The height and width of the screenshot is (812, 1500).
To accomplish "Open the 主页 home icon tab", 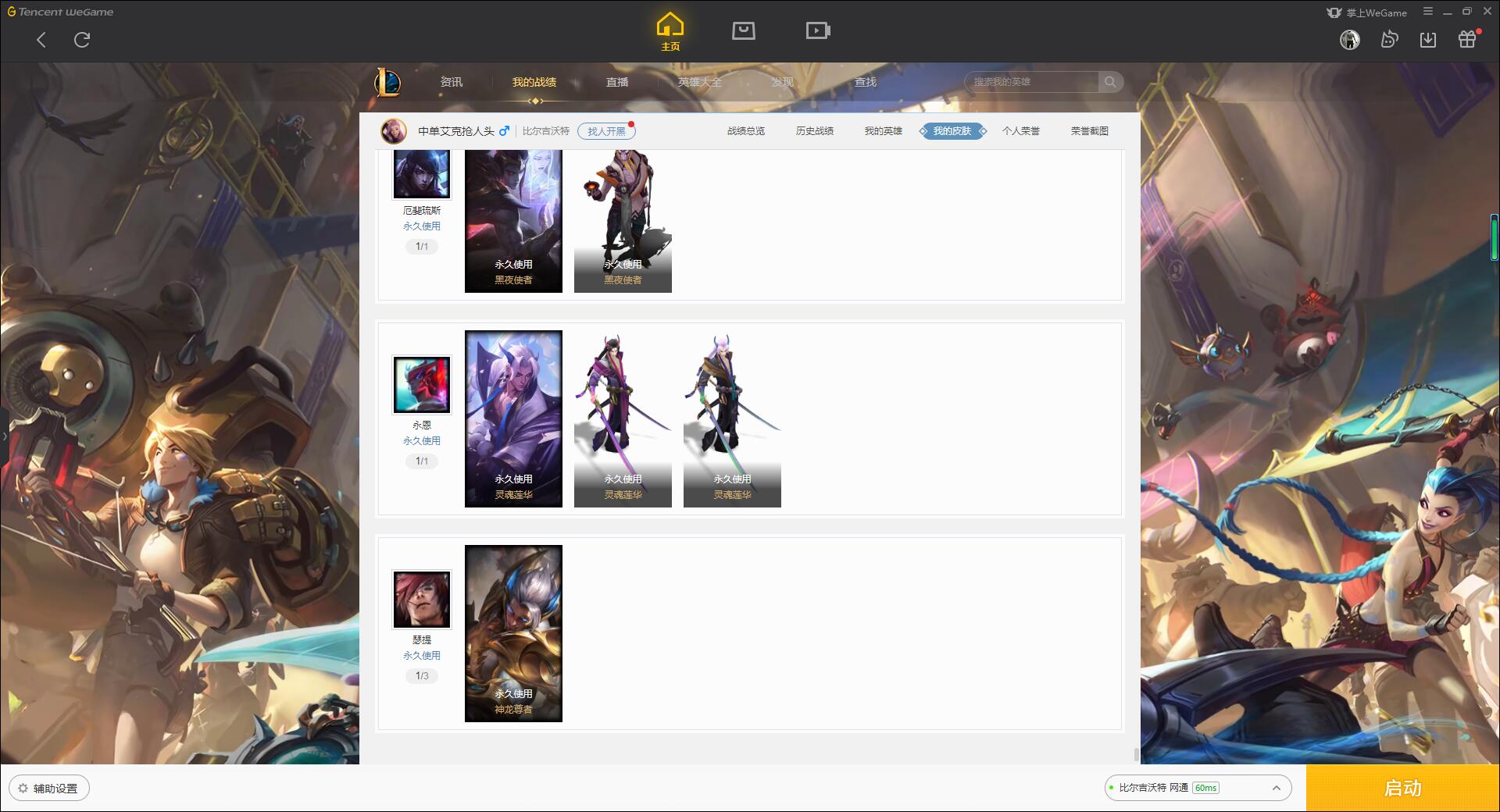I will (x=670, y=31).
